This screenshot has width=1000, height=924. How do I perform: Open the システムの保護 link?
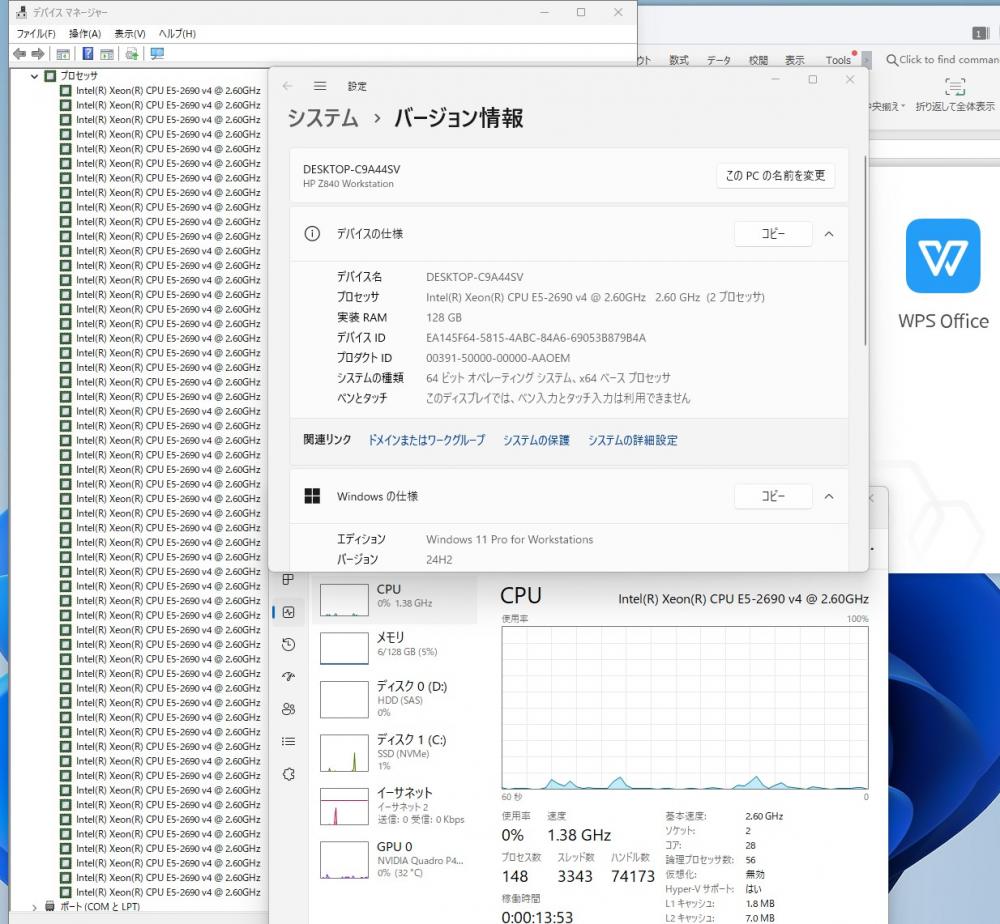coord(536,440)
